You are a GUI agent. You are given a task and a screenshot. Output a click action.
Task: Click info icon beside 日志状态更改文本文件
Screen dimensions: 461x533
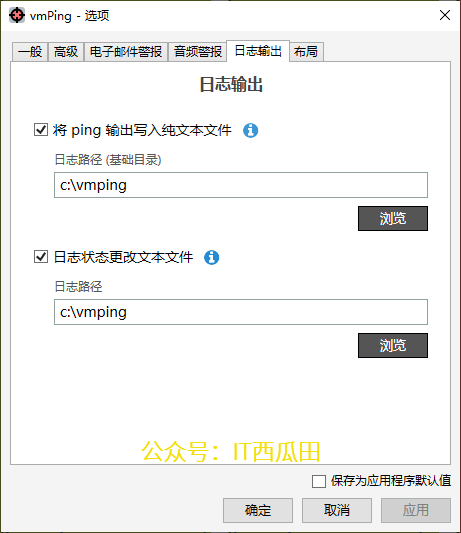(x=211, y=257)
